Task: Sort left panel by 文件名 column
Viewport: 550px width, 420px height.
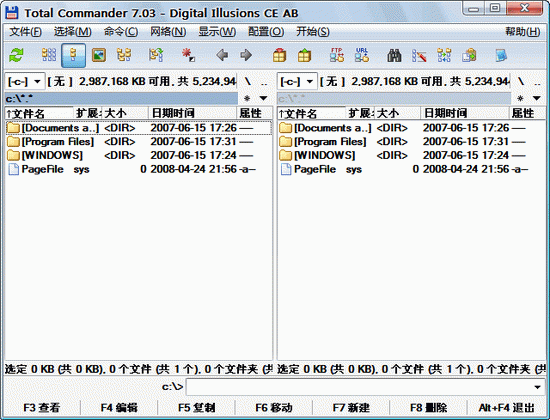Action: coord(39,113)
